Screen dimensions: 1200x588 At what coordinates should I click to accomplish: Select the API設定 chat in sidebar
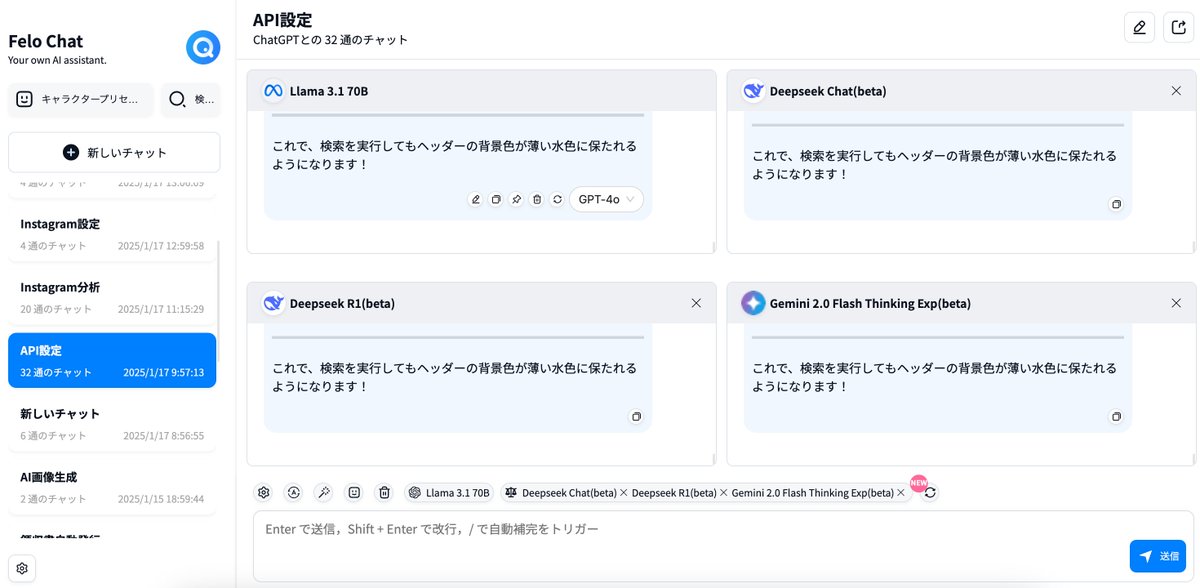[x=112, y=360]
